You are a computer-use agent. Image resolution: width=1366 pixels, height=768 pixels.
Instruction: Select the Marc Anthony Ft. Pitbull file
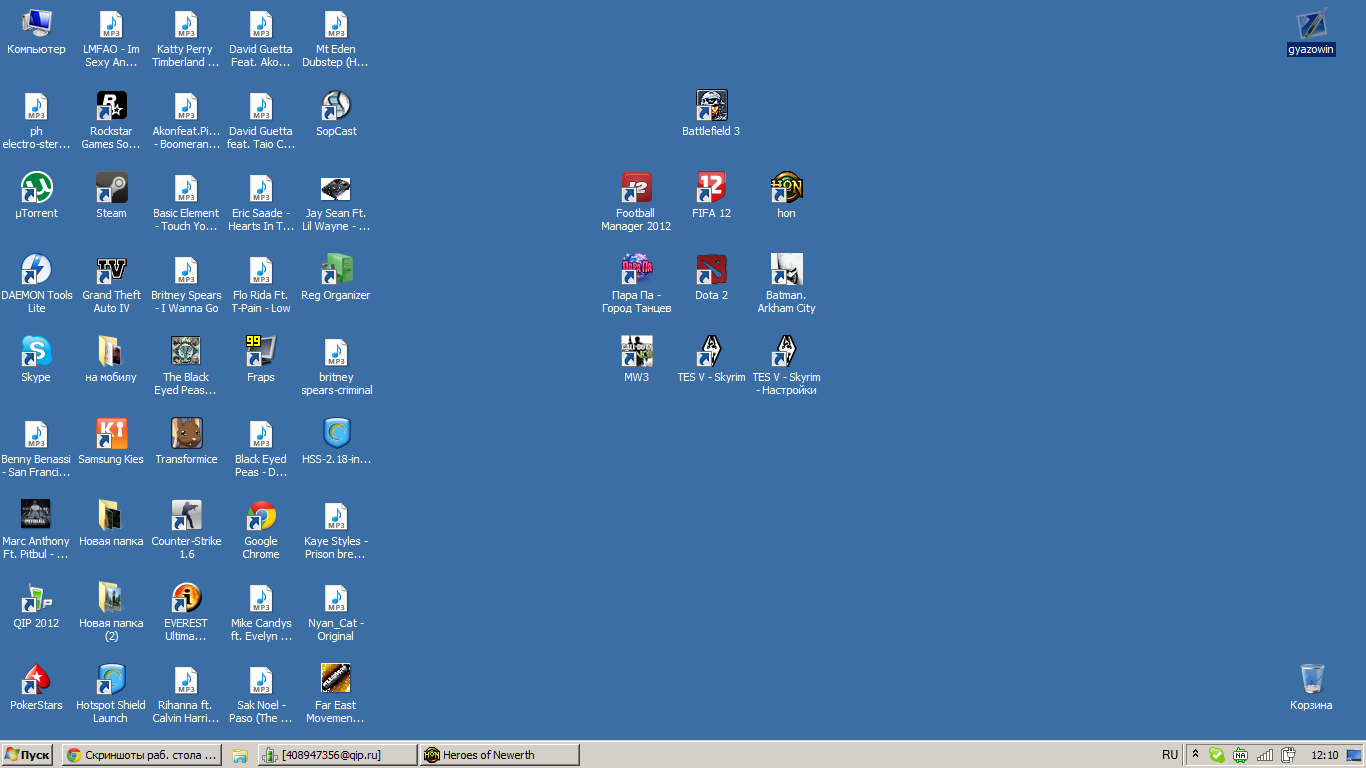point(36,530)
